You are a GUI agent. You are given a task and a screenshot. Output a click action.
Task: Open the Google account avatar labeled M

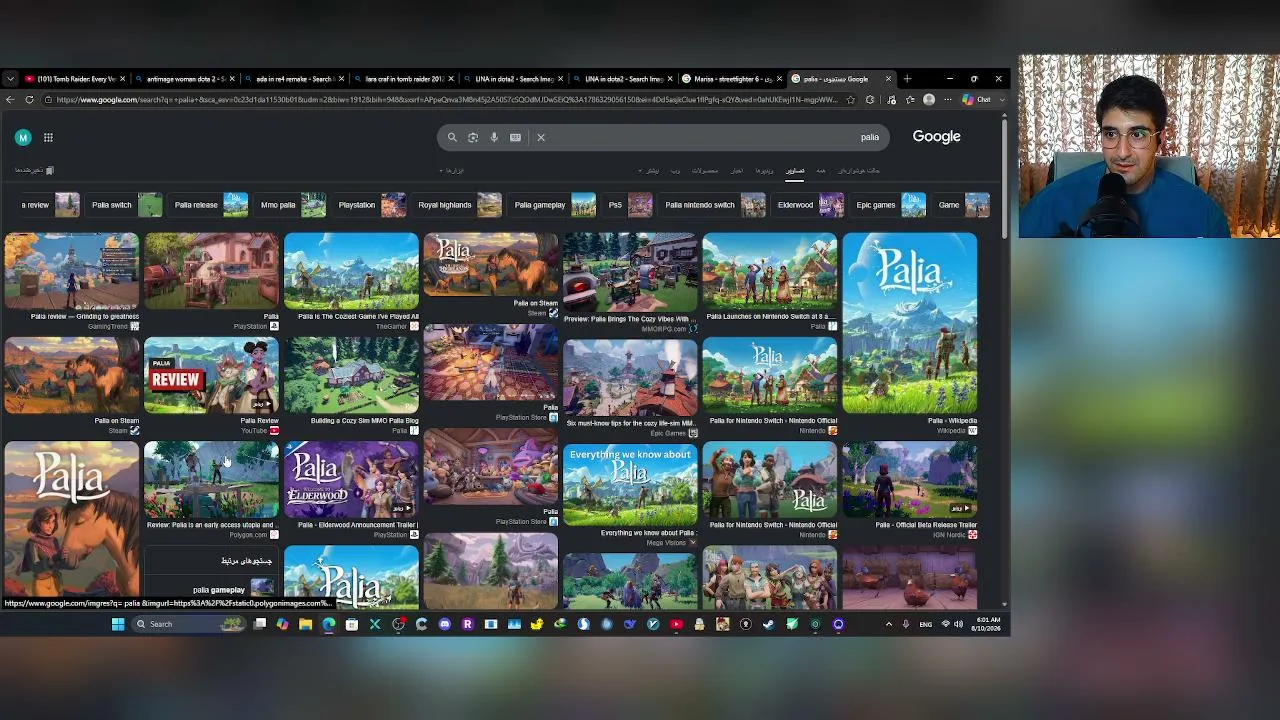coord(23,137)
